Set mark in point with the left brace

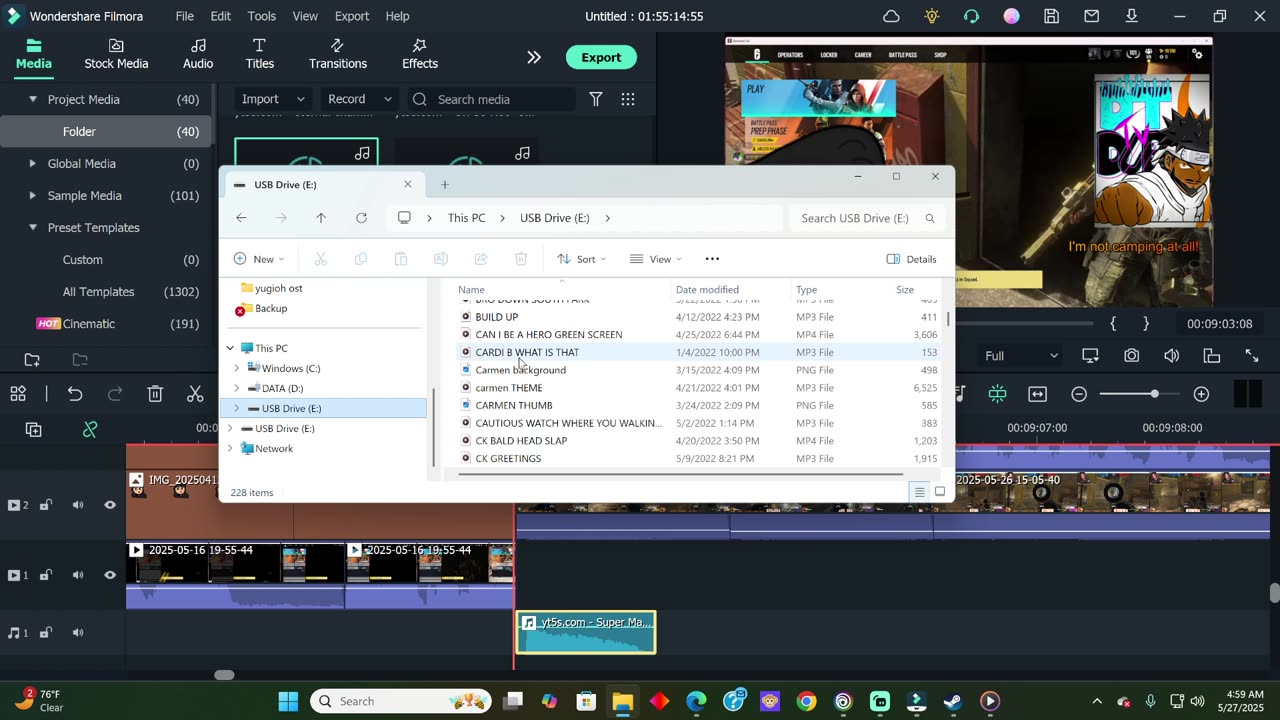point(1113,323)
